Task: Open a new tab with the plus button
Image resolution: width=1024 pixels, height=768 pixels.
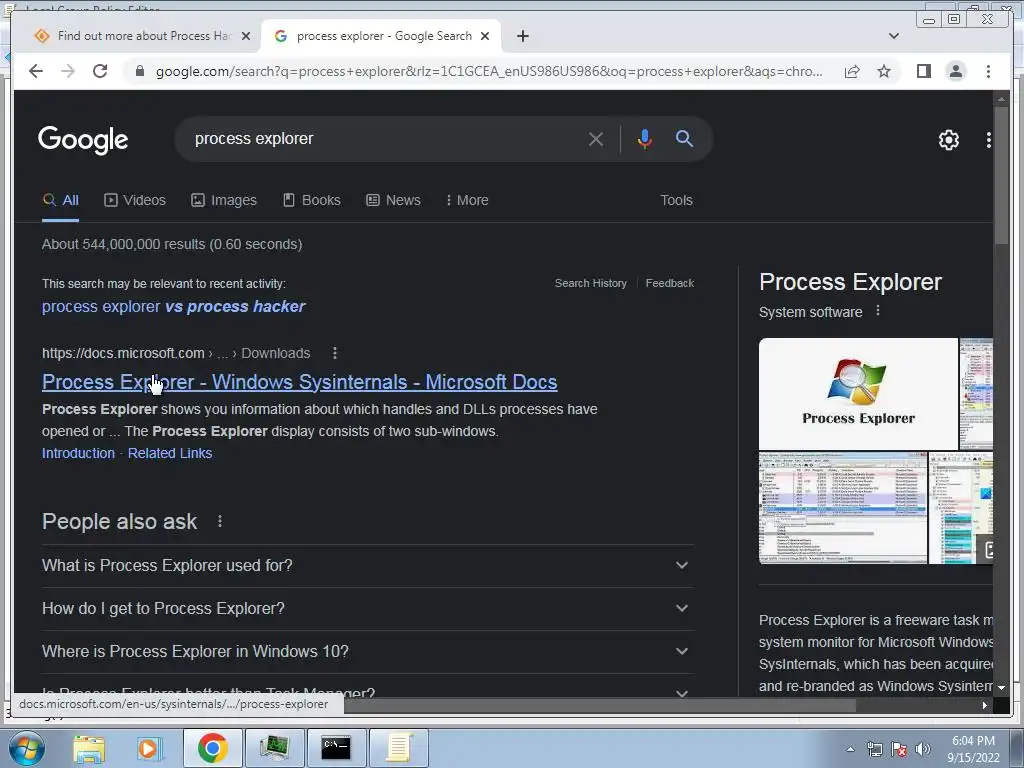Action: (x=523, y=36)
